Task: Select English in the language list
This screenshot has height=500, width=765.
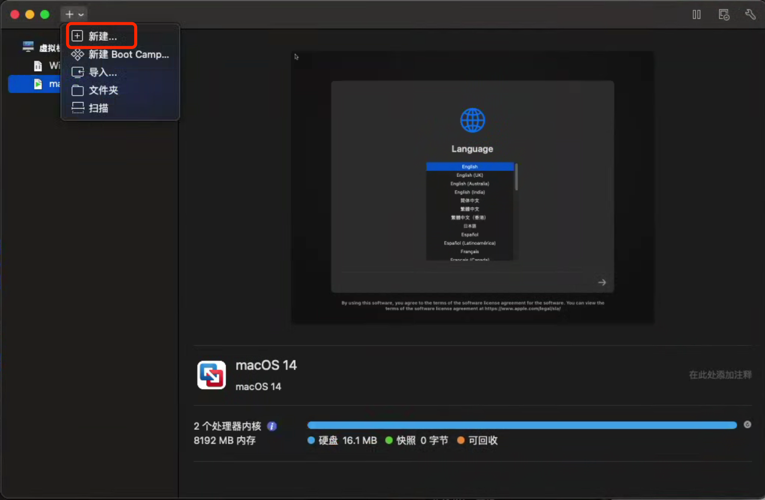Action: point(470,166)
